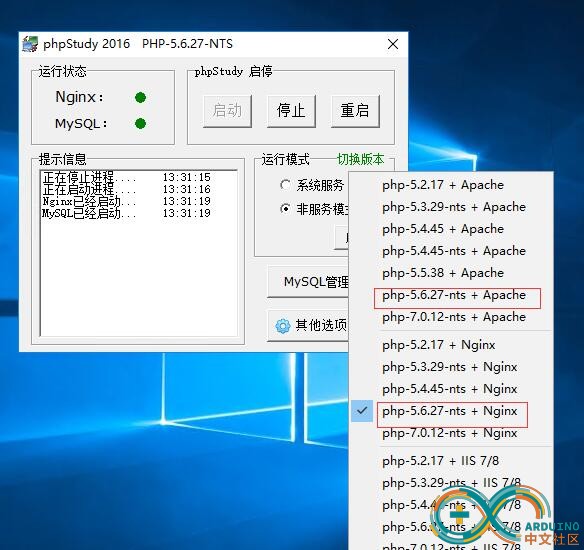
Task: Select php-5.3.29-nts + IIS 7/8
Action: 451,483
